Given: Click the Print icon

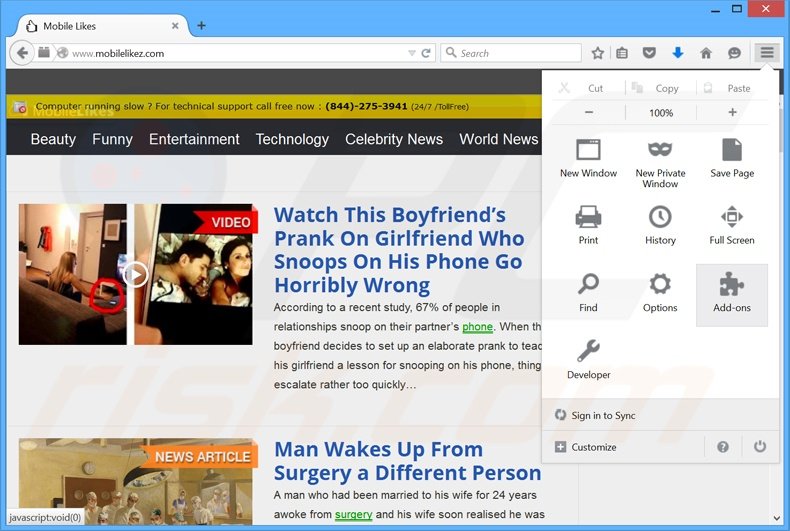Looking at the screenshot, I should coord(588,225).
